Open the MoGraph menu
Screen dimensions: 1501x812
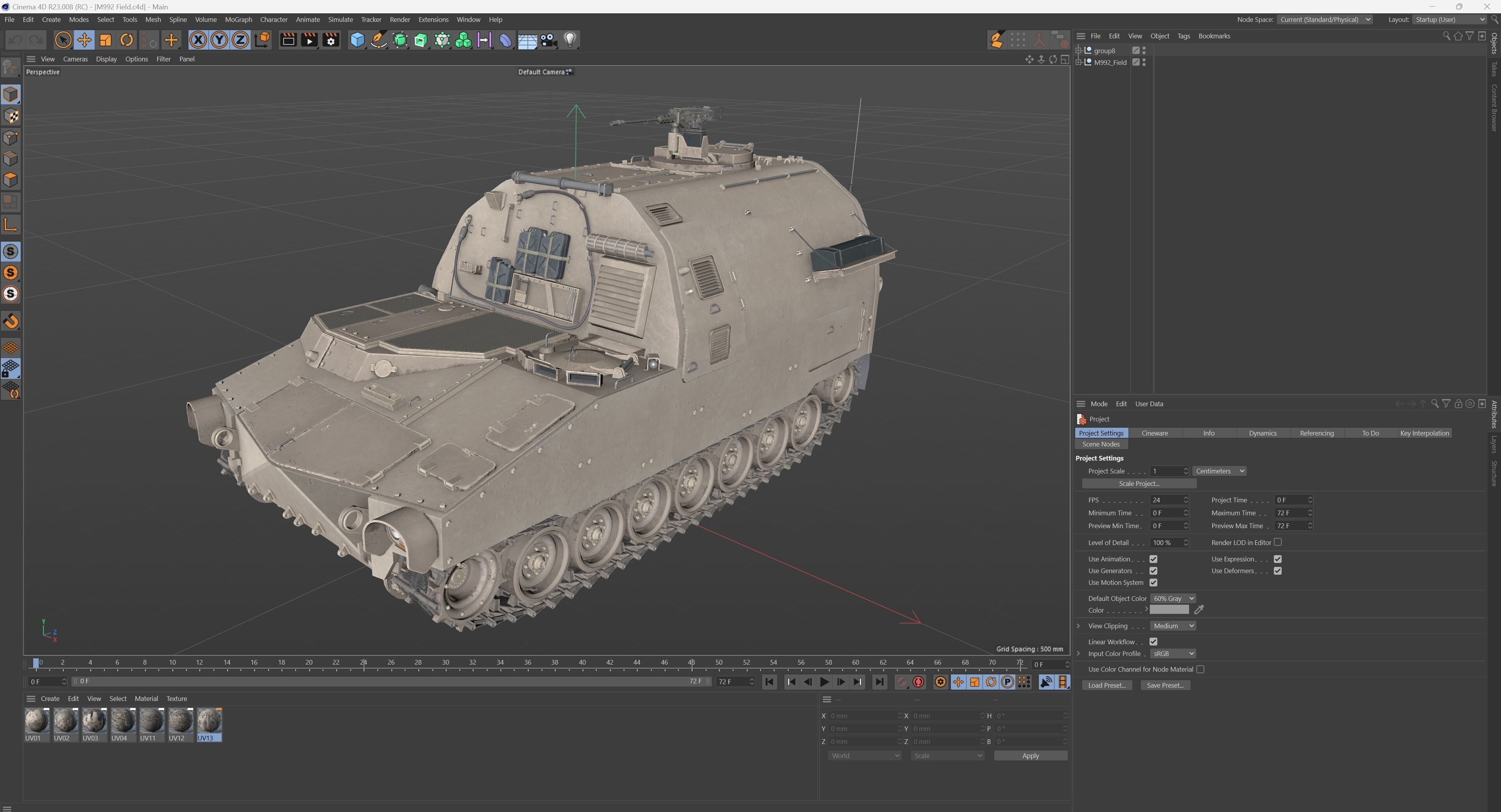239,20
